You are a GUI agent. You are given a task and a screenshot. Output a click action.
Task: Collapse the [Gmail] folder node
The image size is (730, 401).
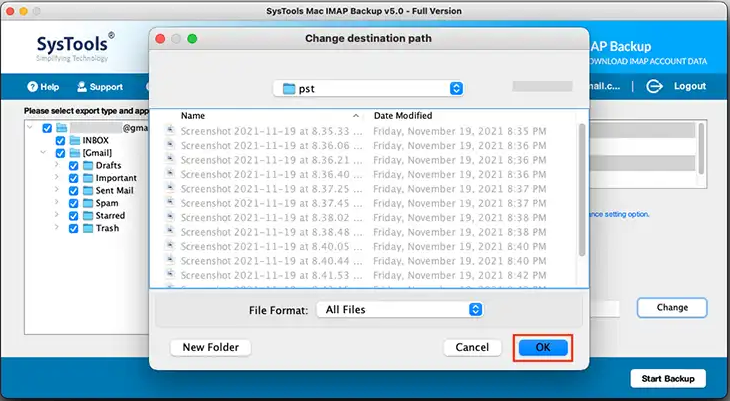click(x=43, y=152)
